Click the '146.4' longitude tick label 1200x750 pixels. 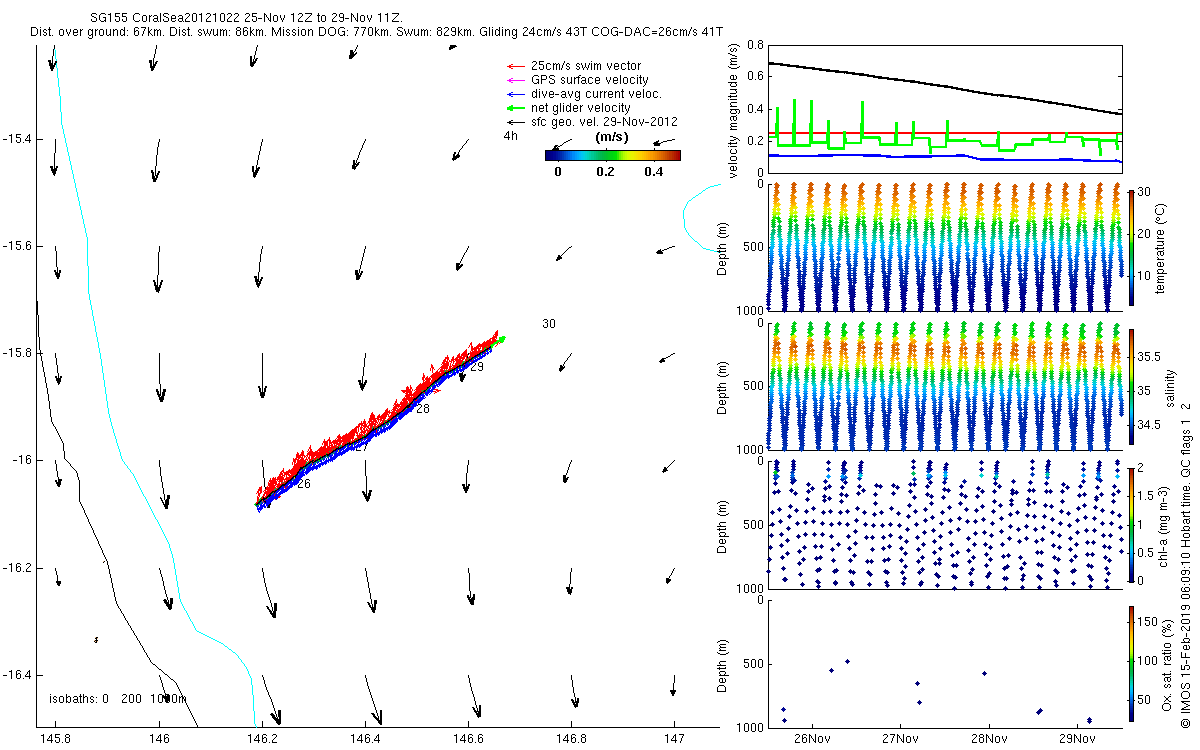[x=364, y=739]
